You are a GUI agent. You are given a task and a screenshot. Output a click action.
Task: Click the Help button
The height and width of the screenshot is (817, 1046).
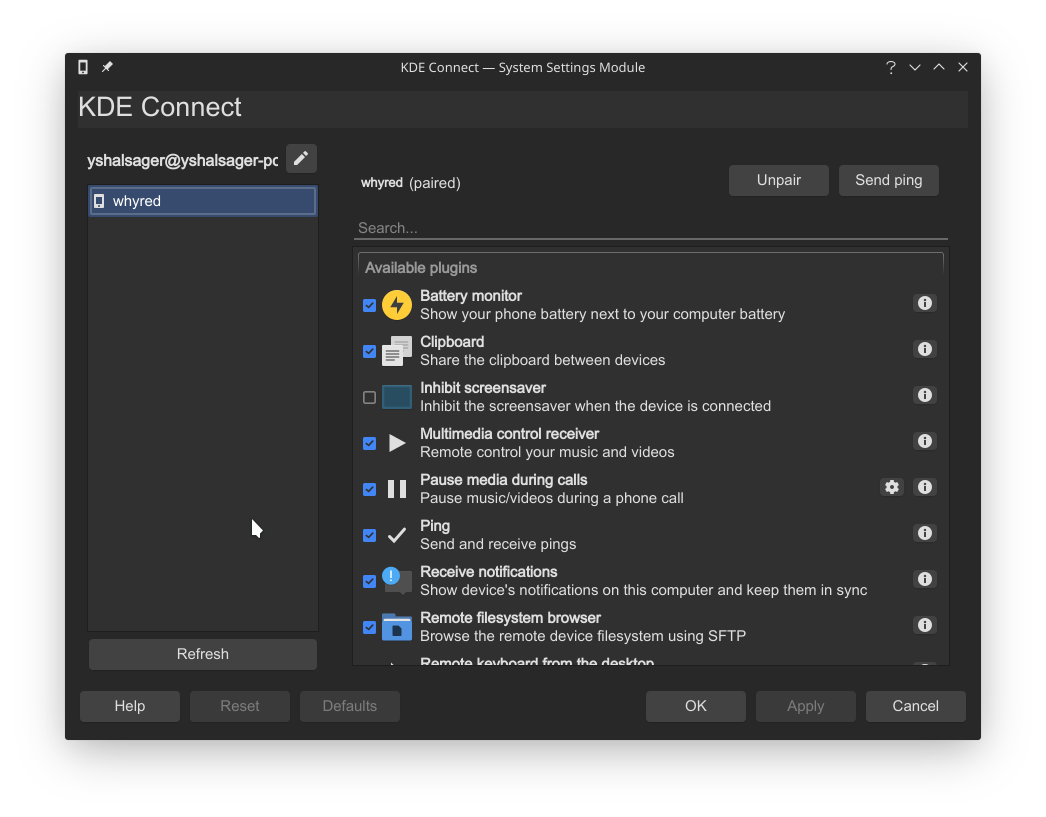tap(129, 706)
